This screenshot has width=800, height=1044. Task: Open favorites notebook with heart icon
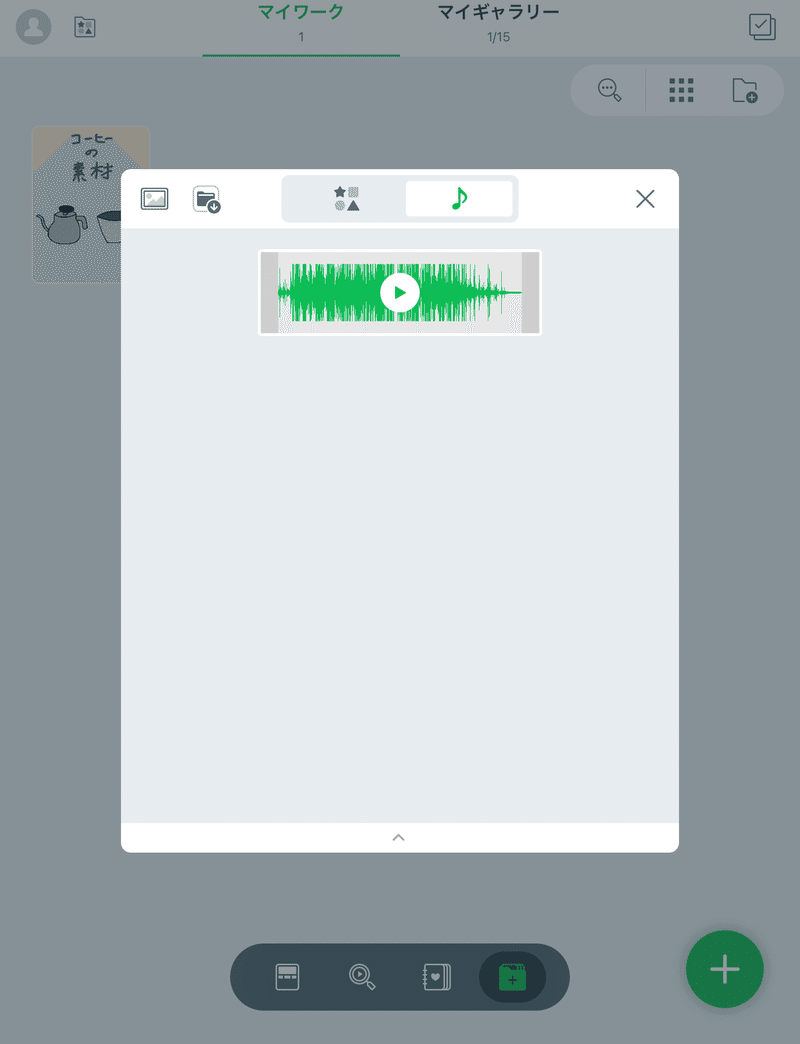(437, 977)
